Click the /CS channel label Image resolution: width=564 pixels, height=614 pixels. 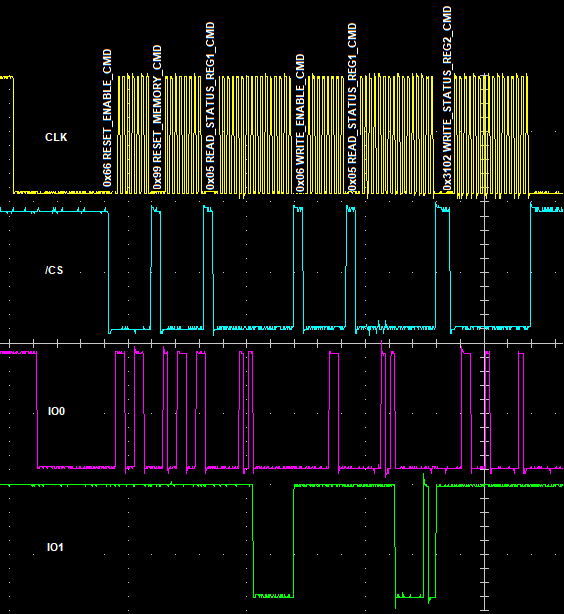coord(54,270)
